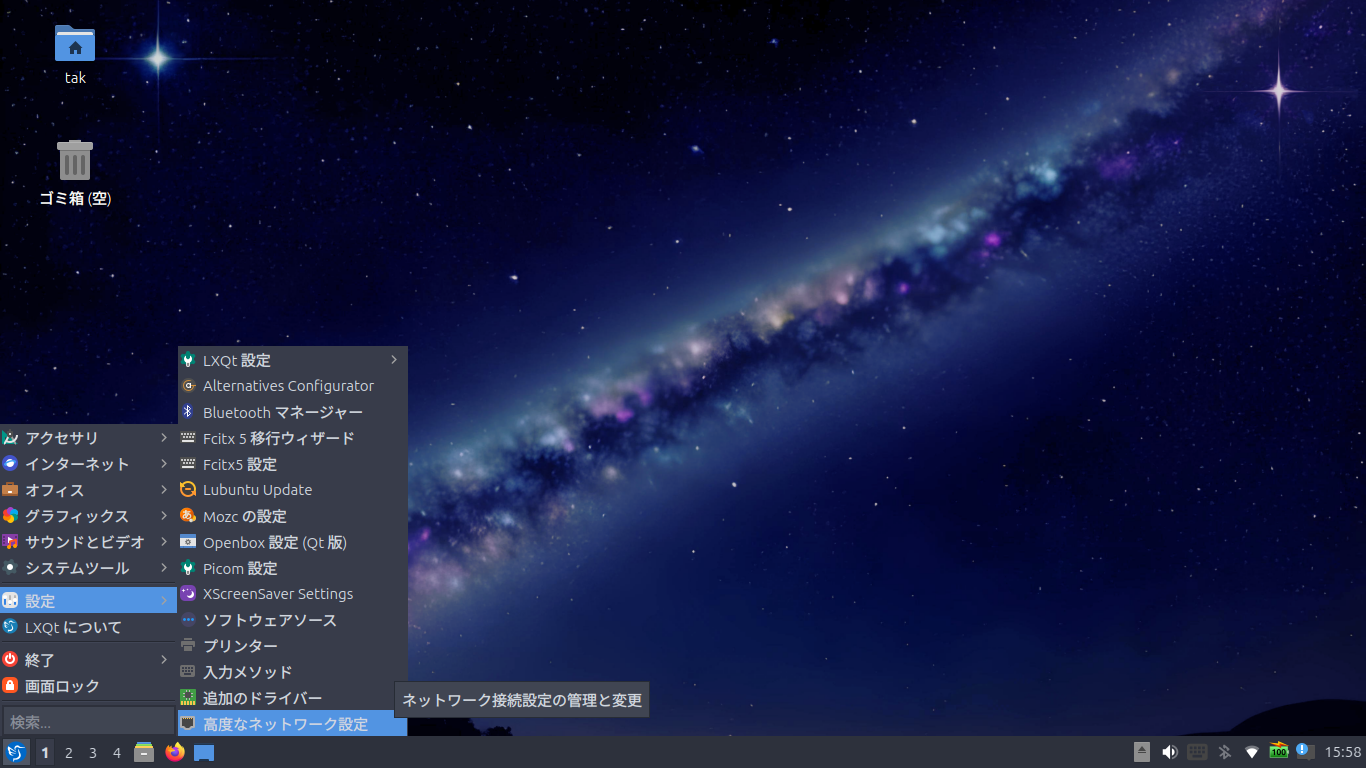This screenshot has width=1366, height=768.
Task: Open the Wi-Fi network tray icon
Action: click(1251, 752)
